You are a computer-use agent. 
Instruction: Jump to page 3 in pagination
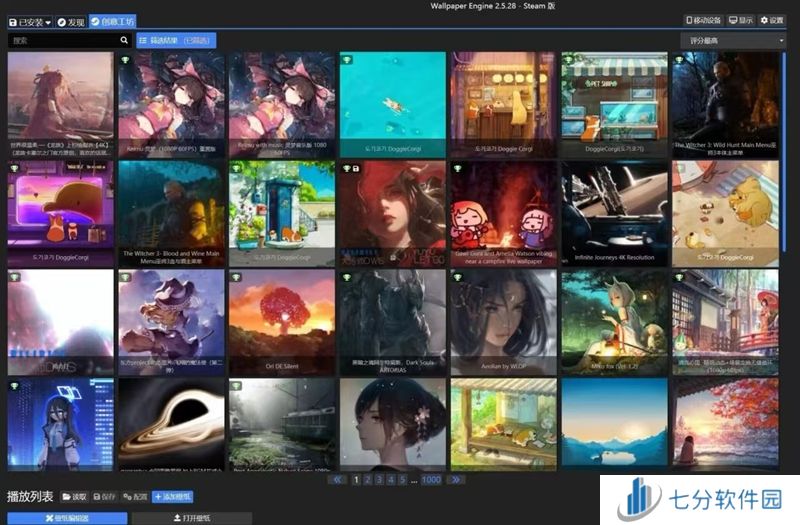pos(379,480)
